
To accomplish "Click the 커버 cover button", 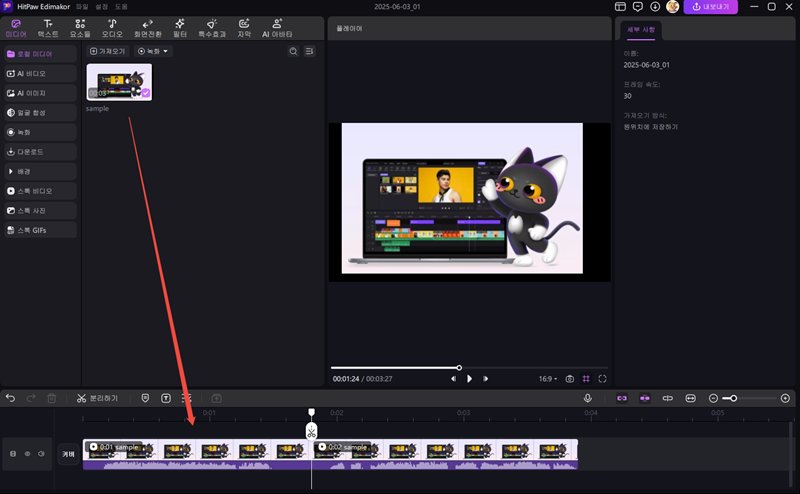I will (x=68, y=454).
